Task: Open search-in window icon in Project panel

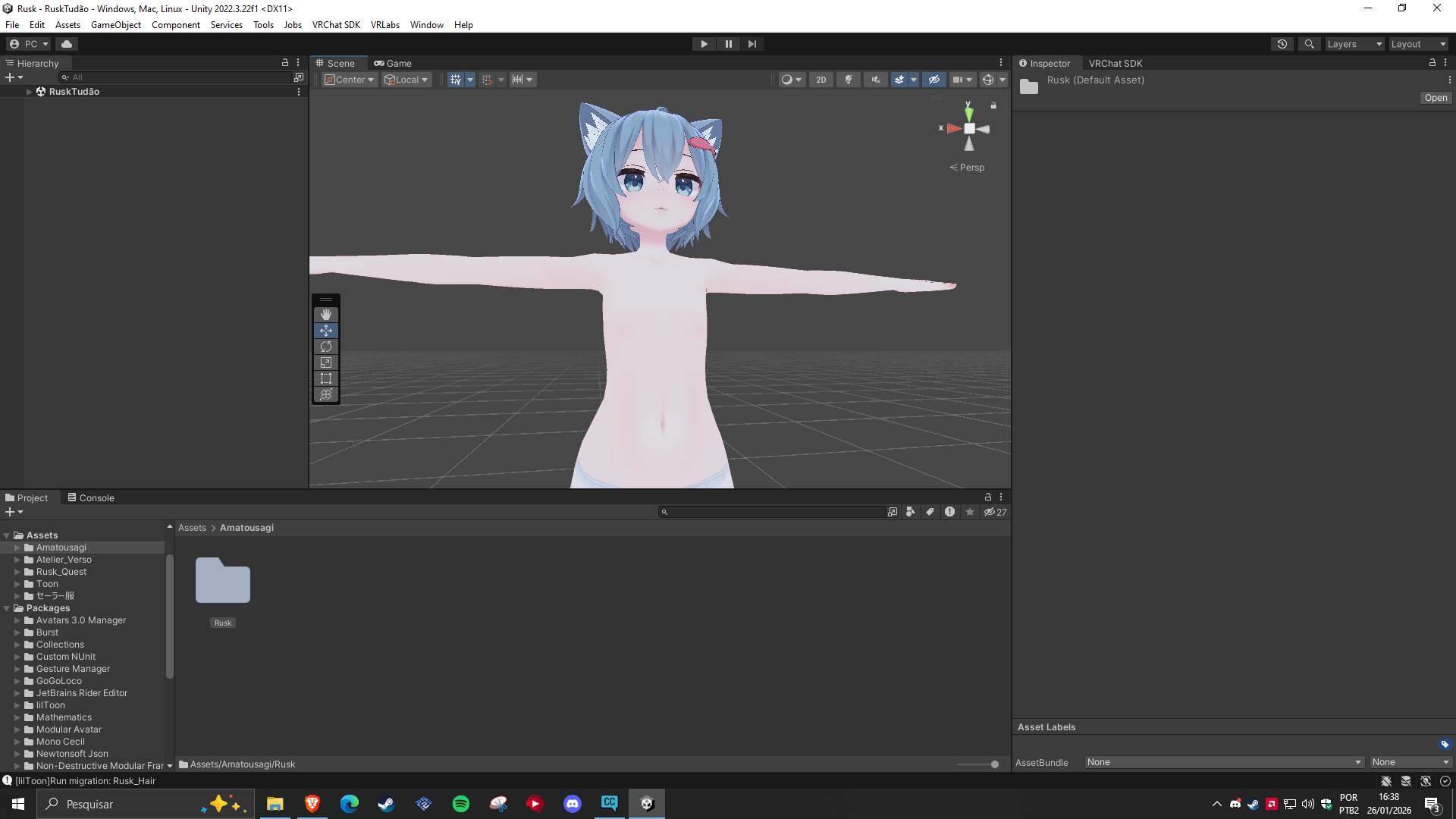Action: pos(893,512)
